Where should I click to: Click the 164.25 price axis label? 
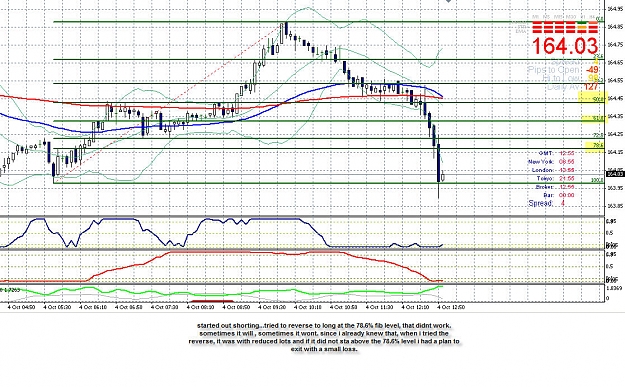[x=615, y=134]
